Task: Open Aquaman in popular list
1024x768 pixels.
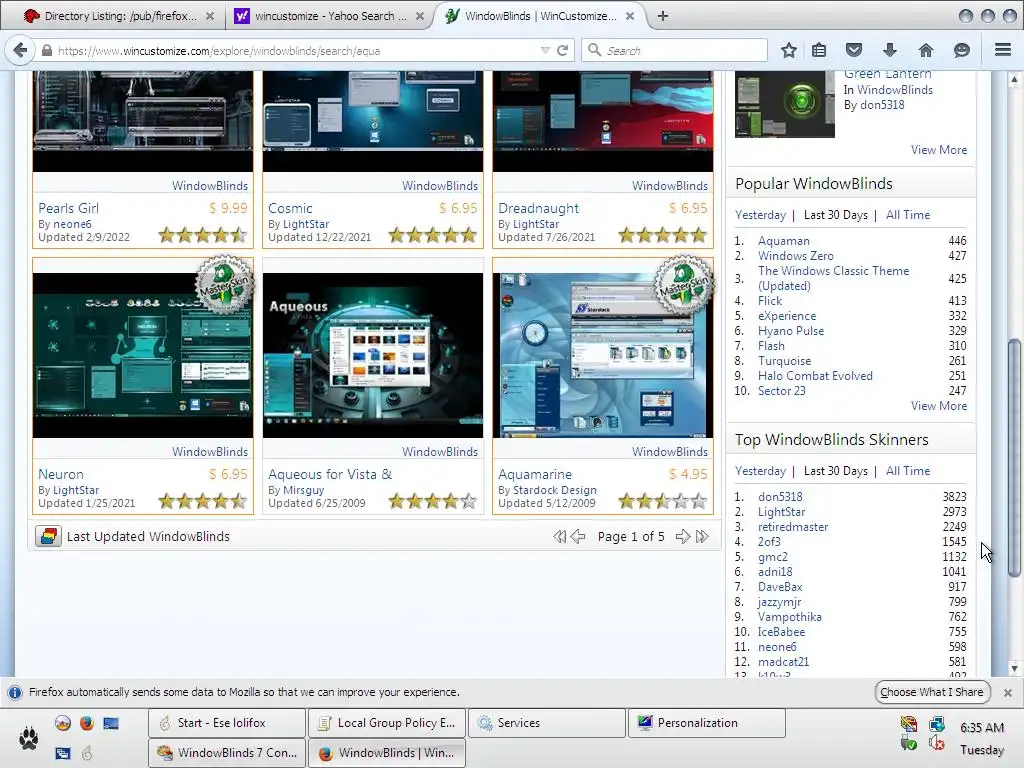Action: [x=784, y=241]
